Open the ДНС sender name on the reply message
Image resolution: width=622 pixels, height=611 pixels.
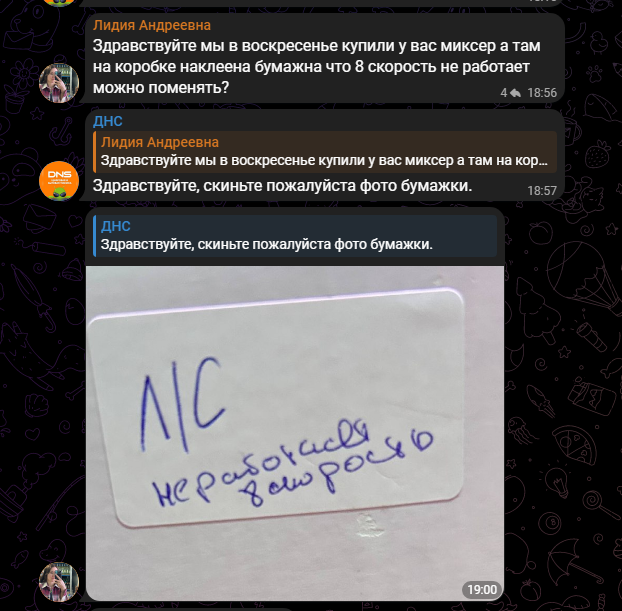pyautogui.click(x=108, y=121)
